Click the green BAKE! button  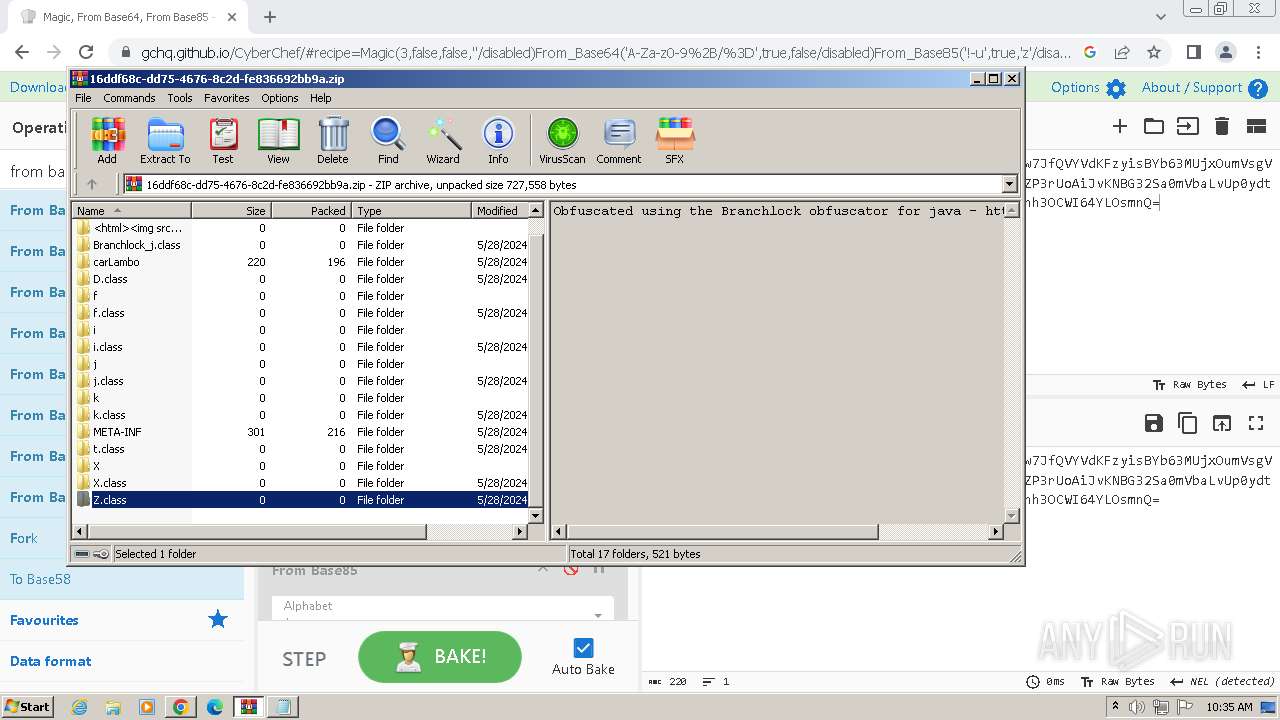pyautogui.click(x=440, y=657)
